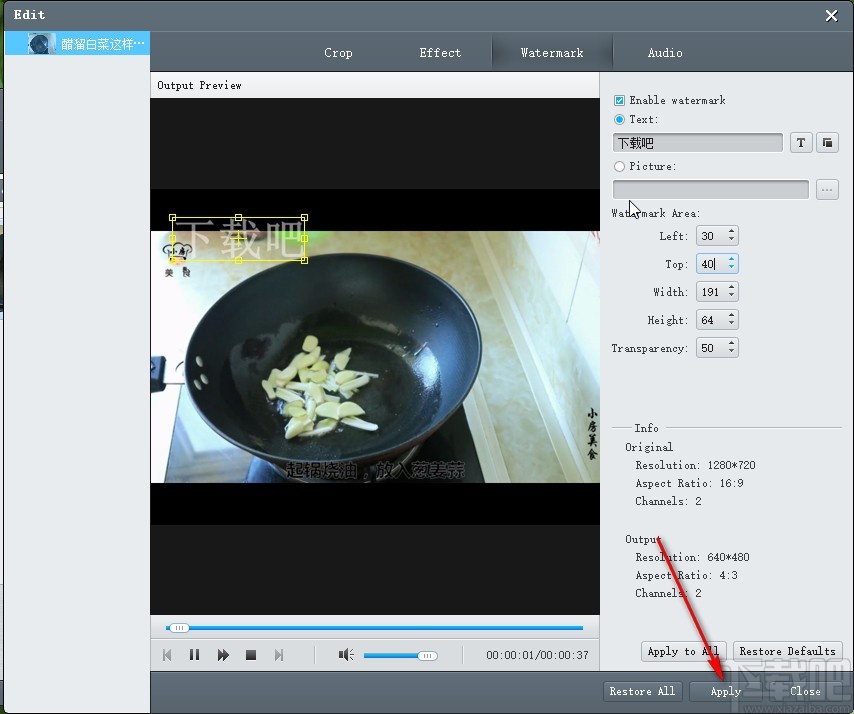
Task: Click the Restore All button
Action: click(642, 691)
